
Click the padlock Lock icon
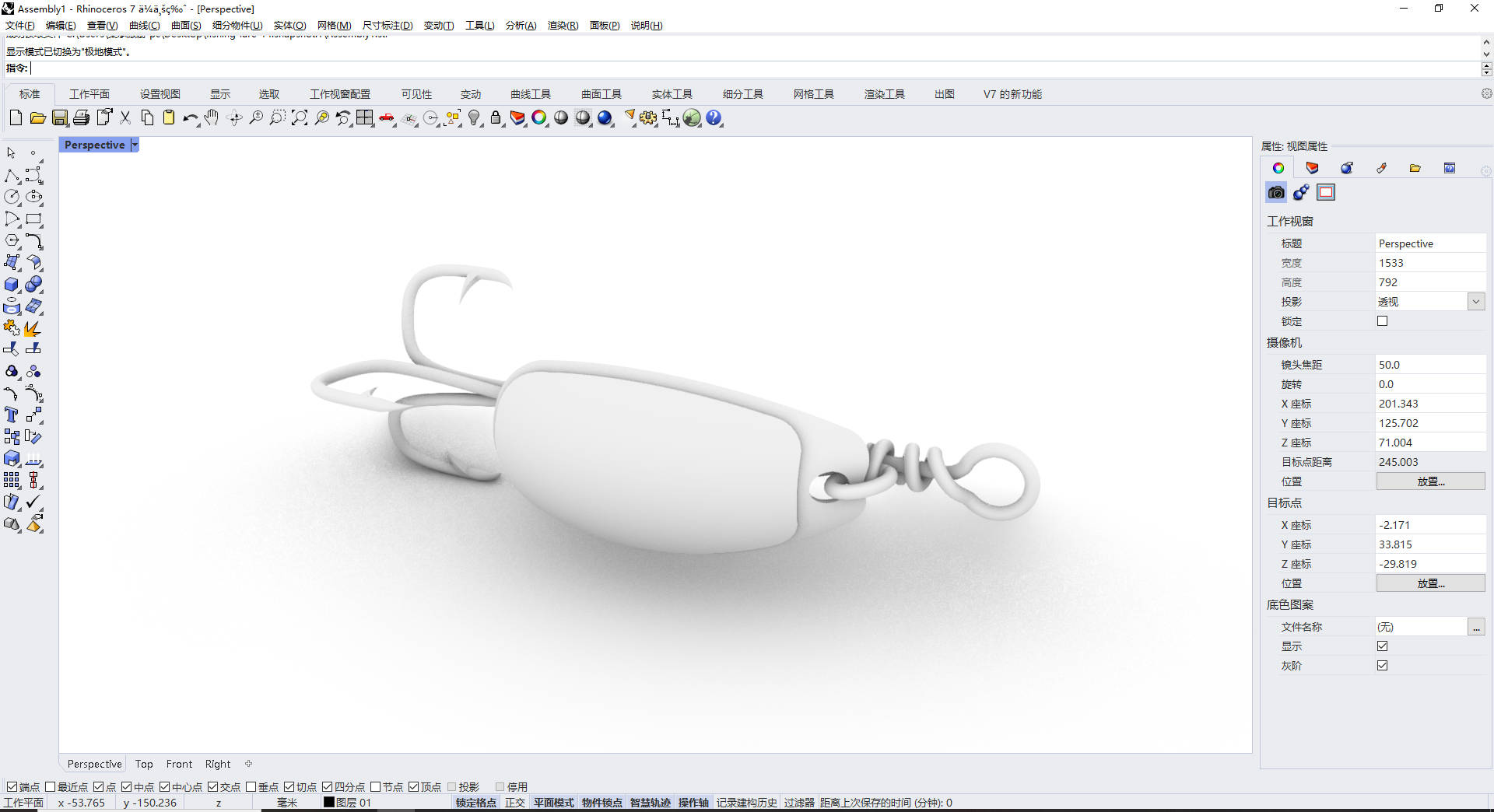[496, 118]
